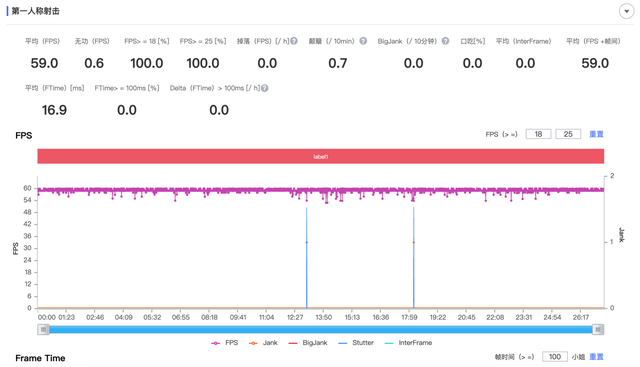
Task: Toggle the BigJank series in the legend
Action: [308, 343]
